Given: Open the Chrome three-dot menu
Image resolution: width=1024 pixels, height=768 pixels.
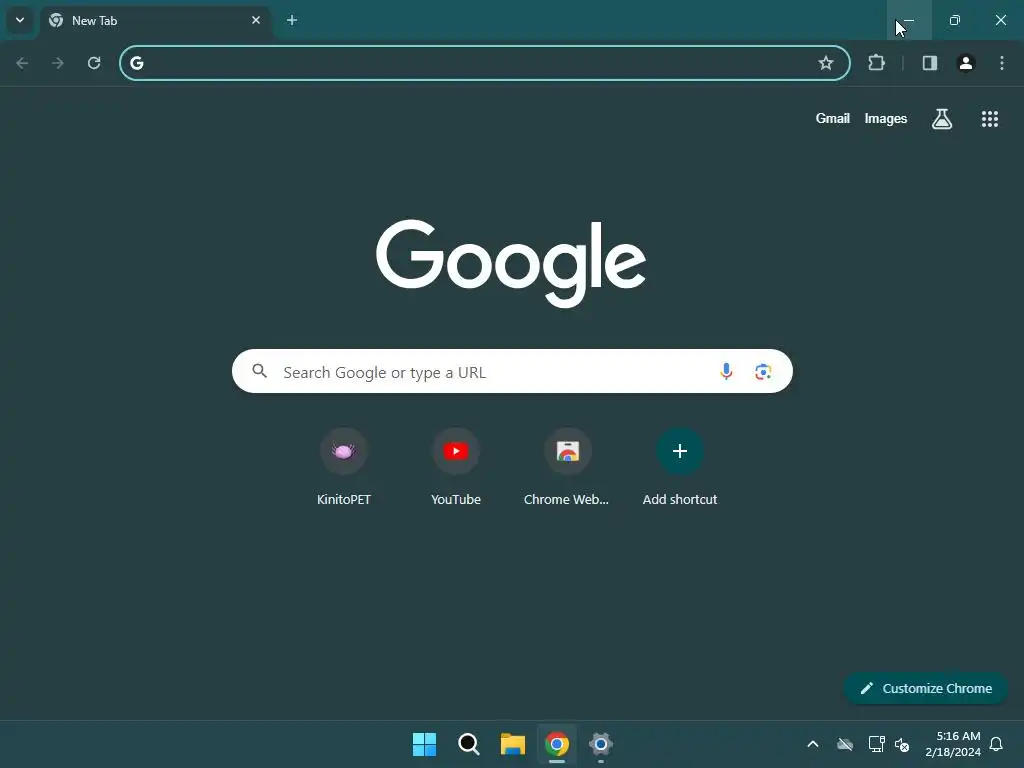Looking at the screenshot, I should (1002, 63).
